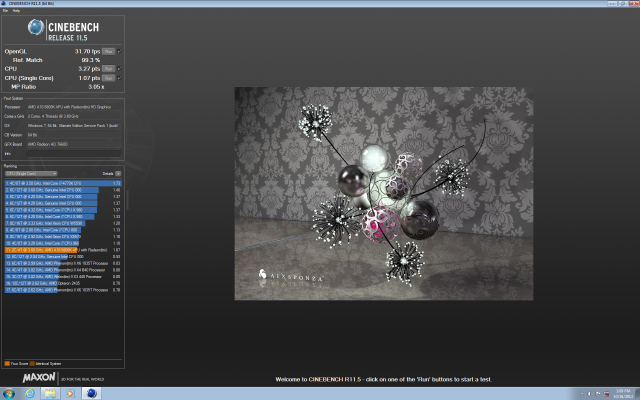Select rank 12 Genuine Intel CPU row
640x400 pixels.
pyautogui.click(x=63, y=257)
